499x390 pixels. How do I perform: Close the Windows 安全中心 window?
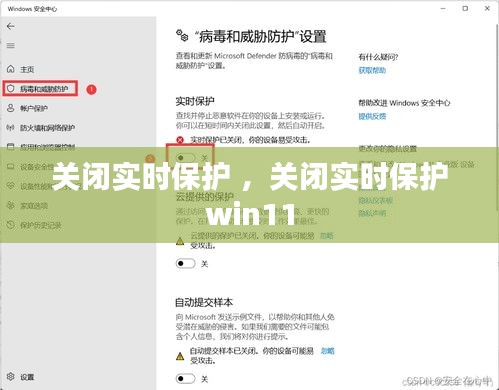(x=487, y=9)
